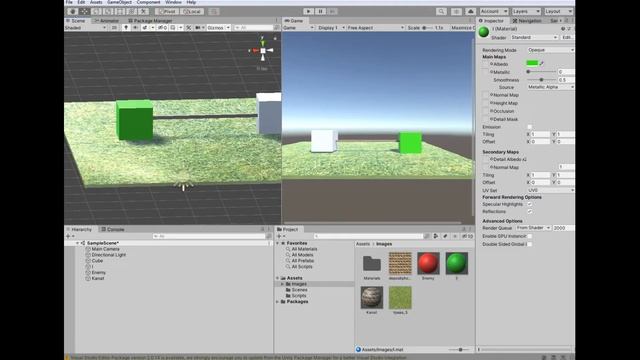The image size is (640, 360).
Task: Switch to the Package Manager tab
Action: [x=150, y=20]
